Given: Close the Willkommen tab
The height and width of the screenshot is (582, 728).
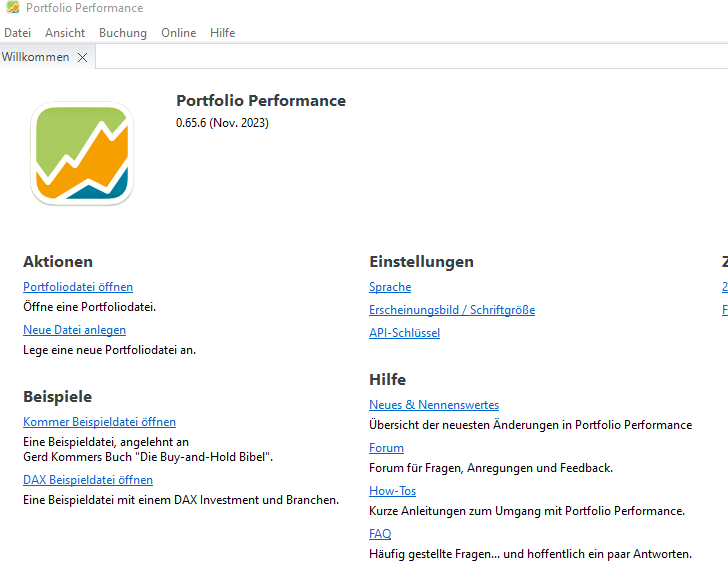Looking at the screenshot, I should pos(83,58).
